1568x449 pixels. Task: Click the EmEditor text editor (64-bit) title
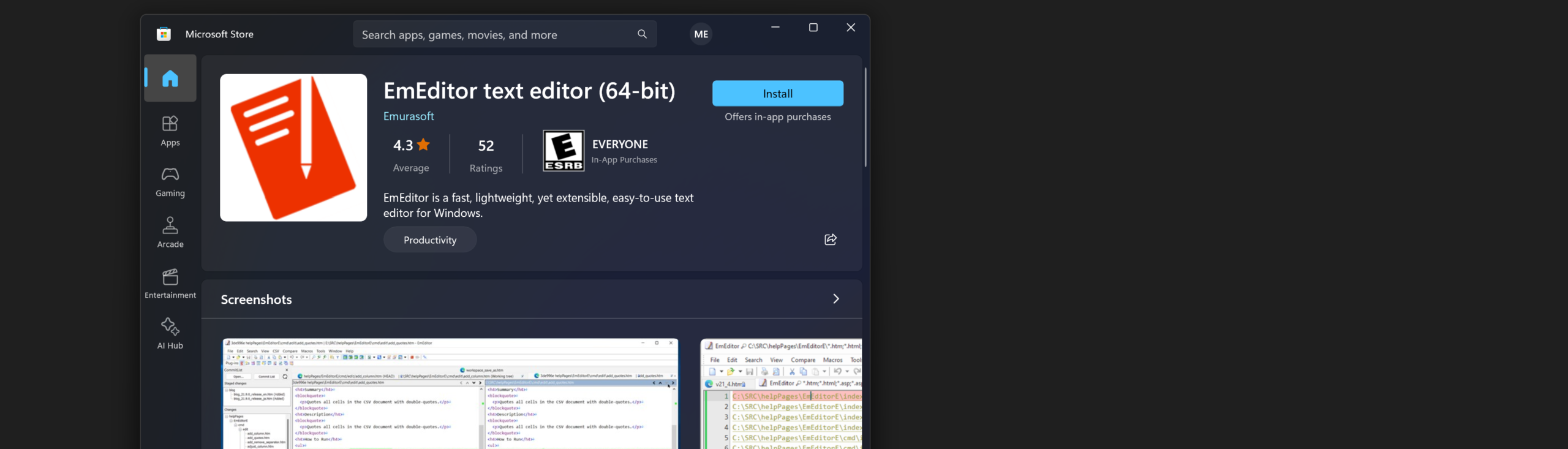point(529,91)
